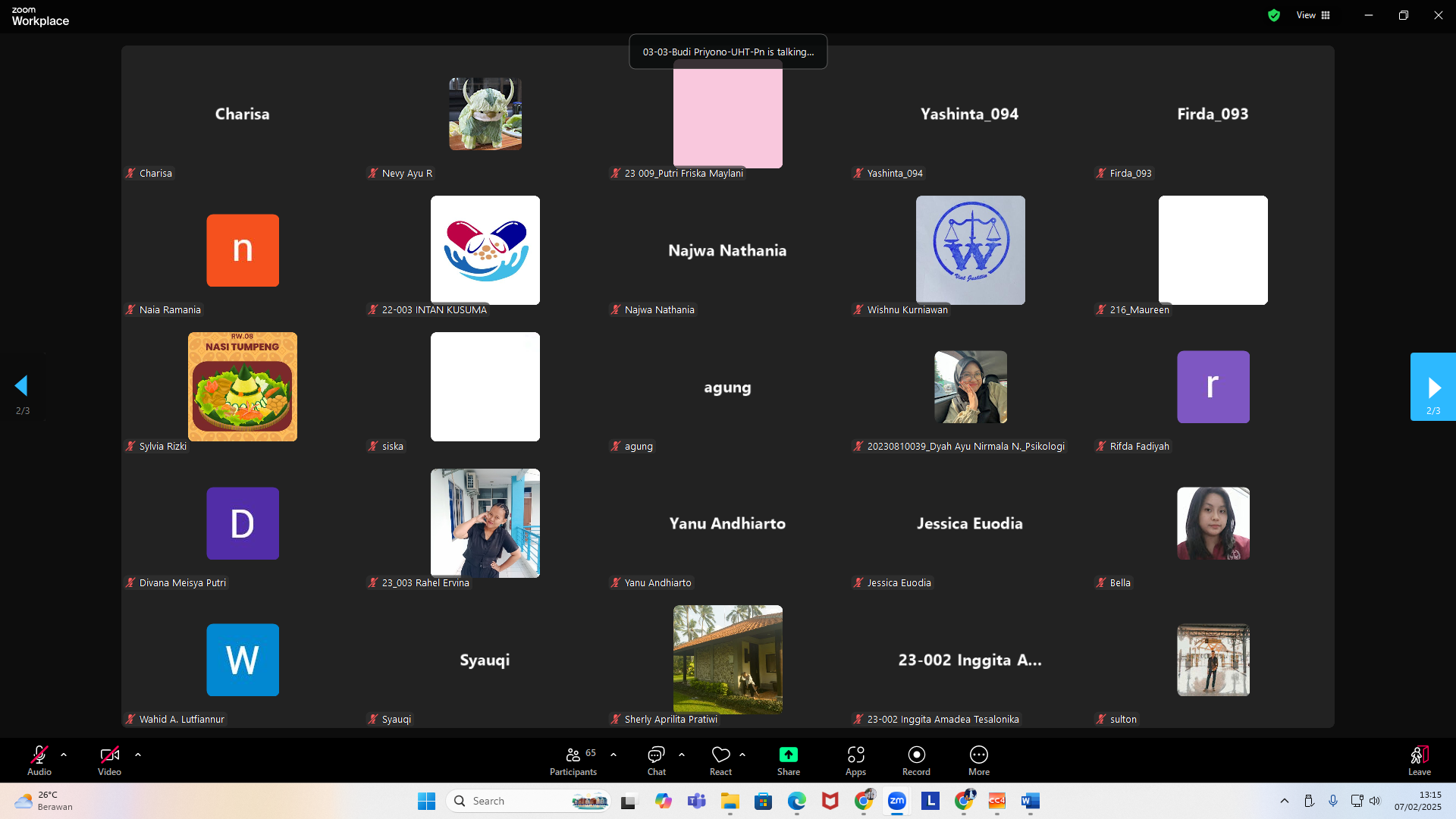Toggle system microphone icon in tray

1333,801
